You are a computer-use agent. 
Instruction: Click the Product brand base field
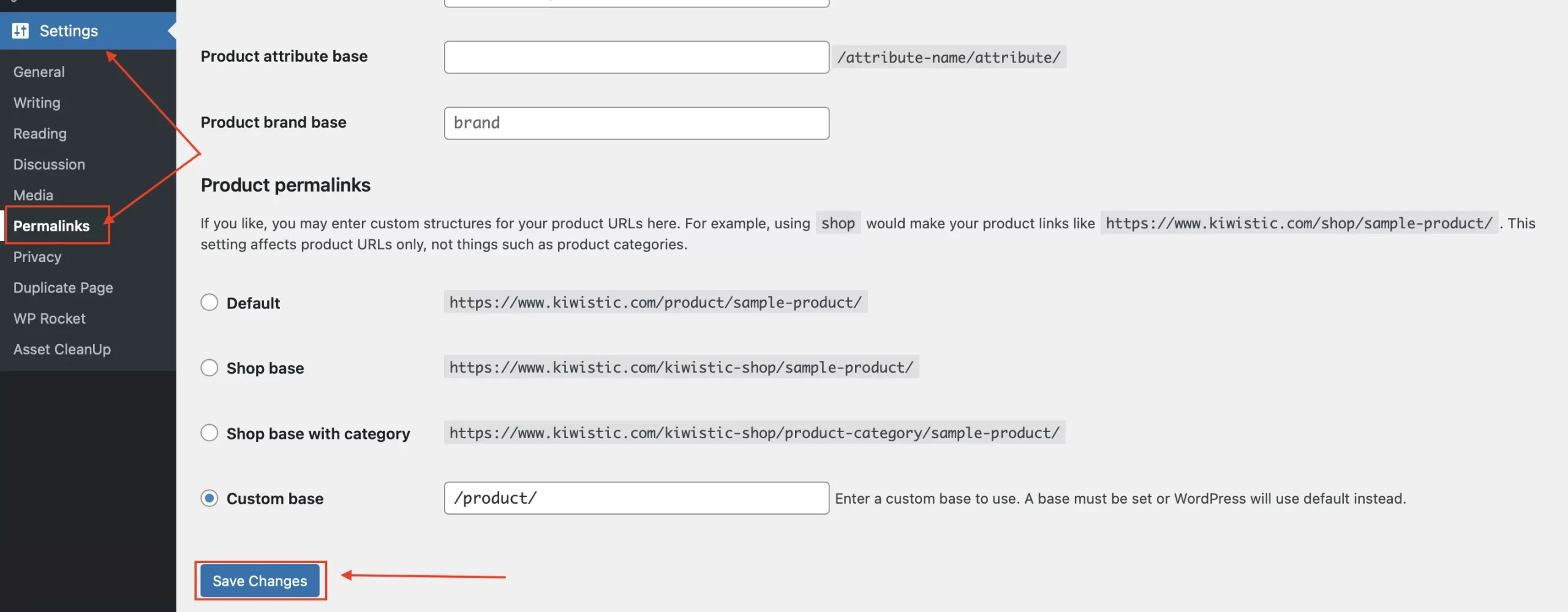point(636,122)
